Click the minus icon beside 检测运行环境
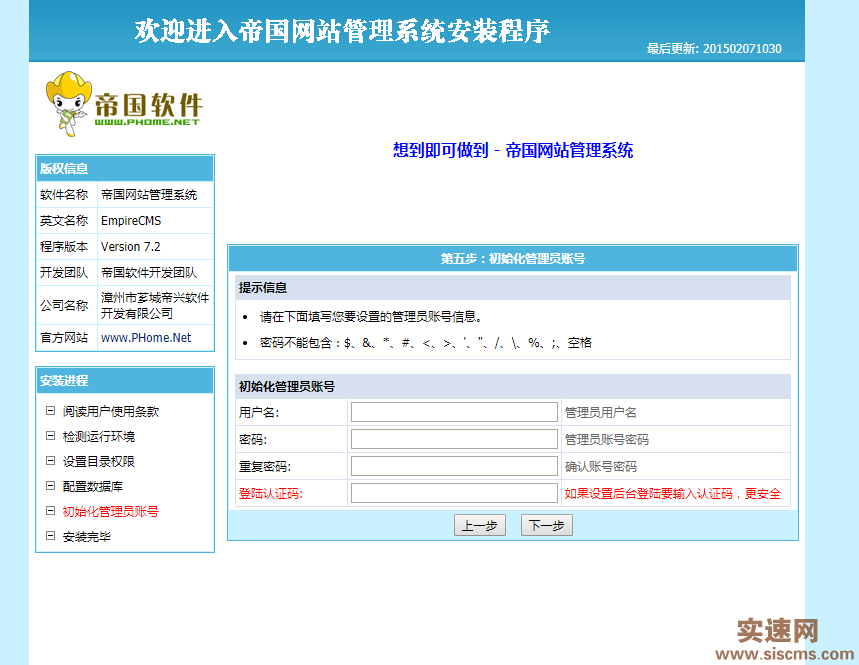859x665 pixels. 50,436
